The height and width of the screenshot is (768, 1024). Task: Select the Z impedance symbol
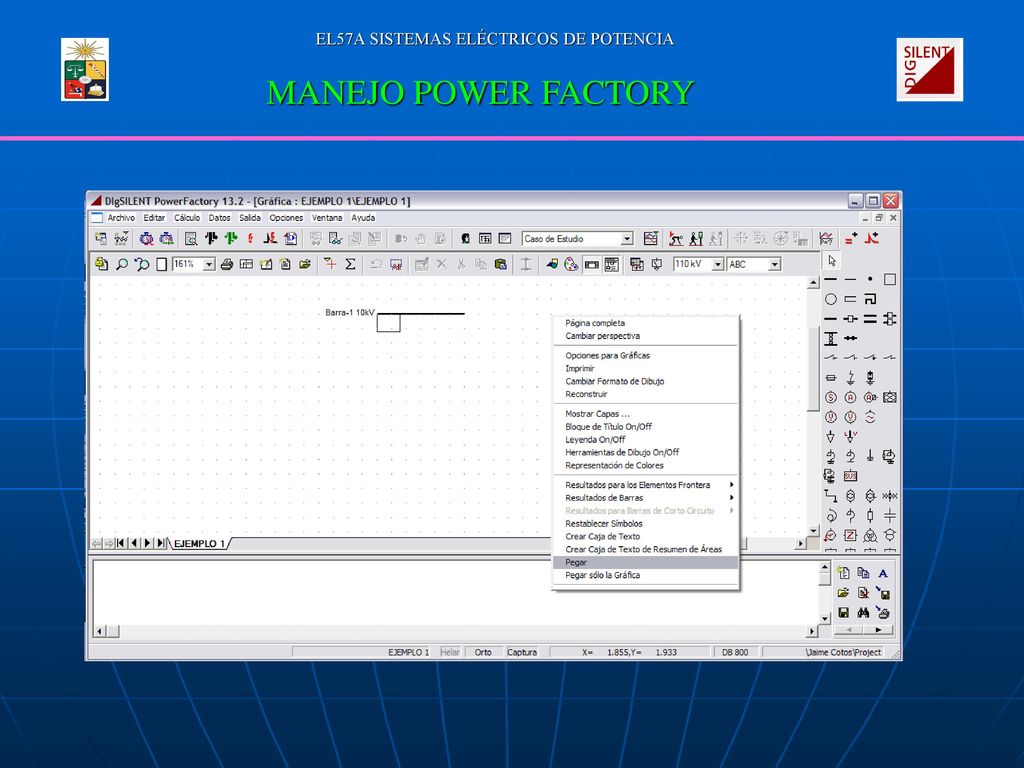point(850,536)
